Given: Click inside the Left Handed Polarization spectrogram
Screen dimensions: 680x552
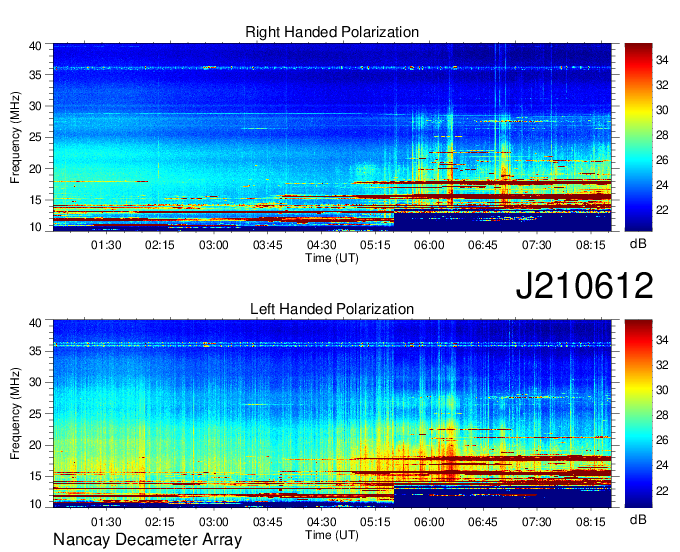Looking at the screenshot, I should 332,414.
